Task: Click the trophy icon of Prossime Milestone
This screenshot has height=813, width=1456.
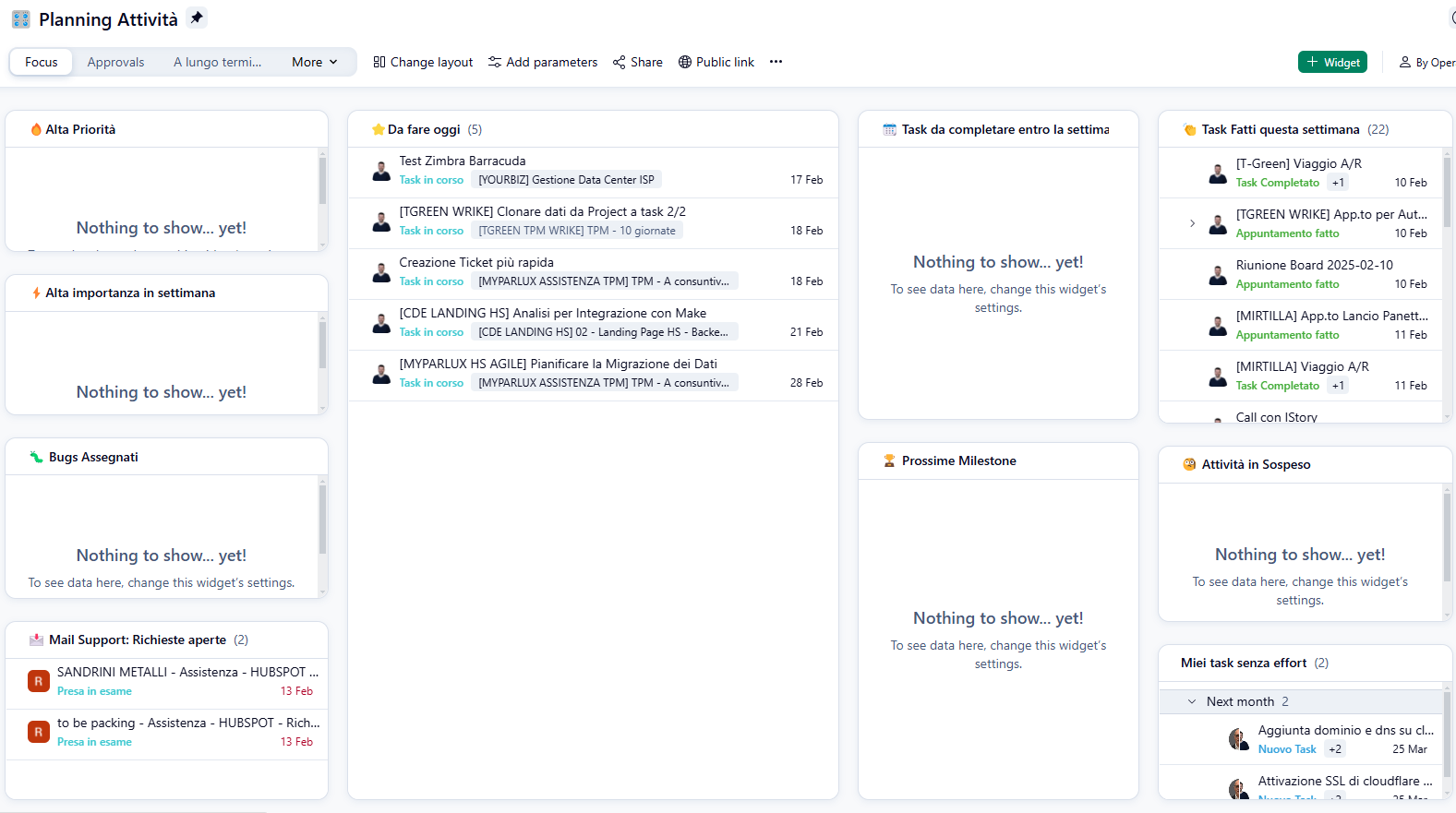Action: (x=889, y=460)
